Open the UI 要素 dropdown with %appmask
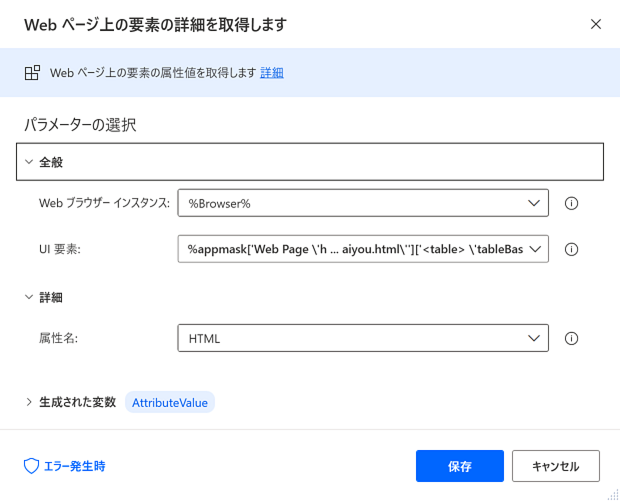The image size is (620, 502). point(363,249)
